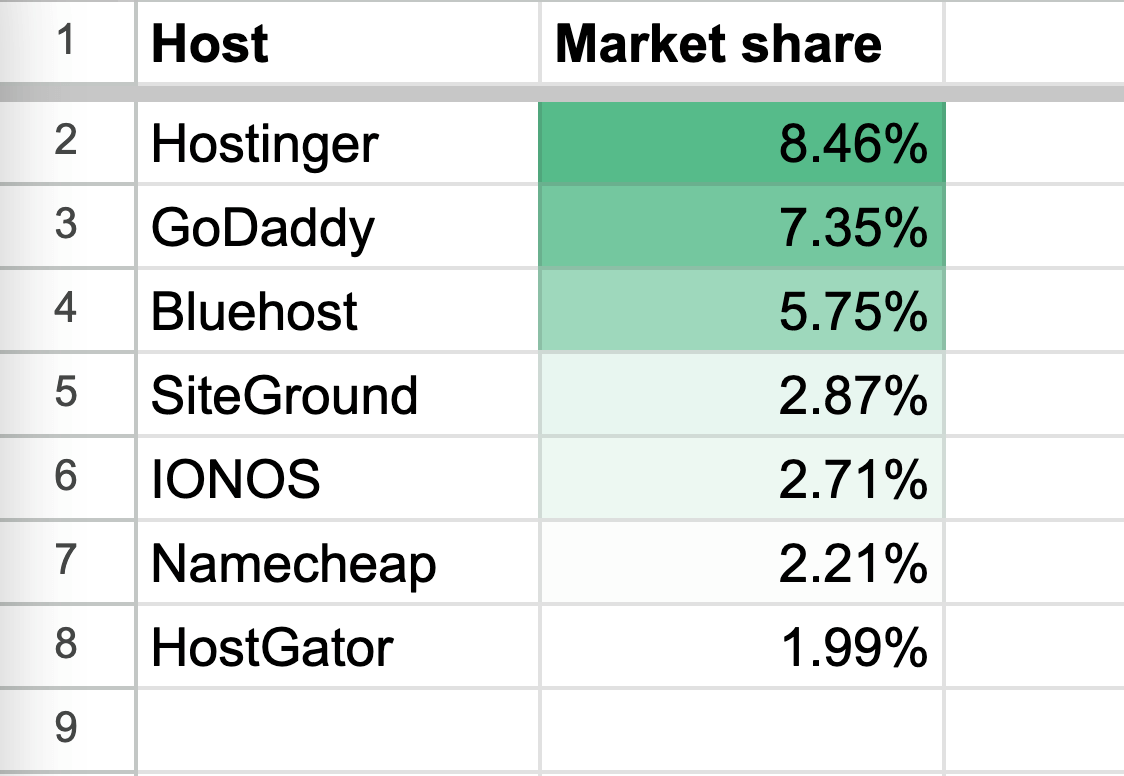Screen dimensions: 1124x776
Task: Select the 1.99% cell
Action: [740, 646]
